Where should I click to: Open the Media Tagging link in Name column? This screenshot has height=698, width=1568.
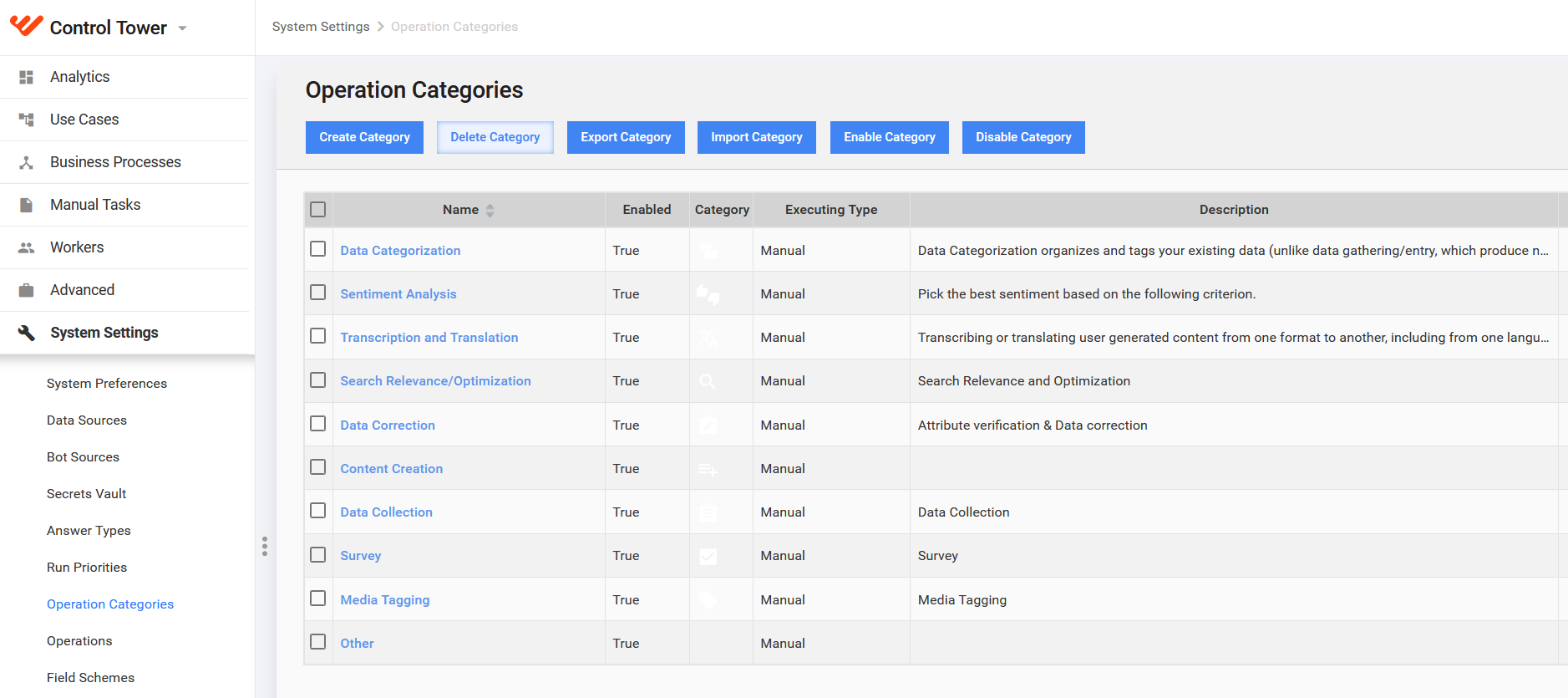385,600
